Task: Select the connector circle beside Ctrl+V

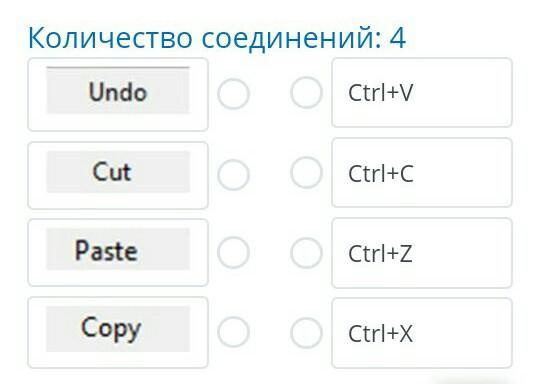Action: click(306, 93)
